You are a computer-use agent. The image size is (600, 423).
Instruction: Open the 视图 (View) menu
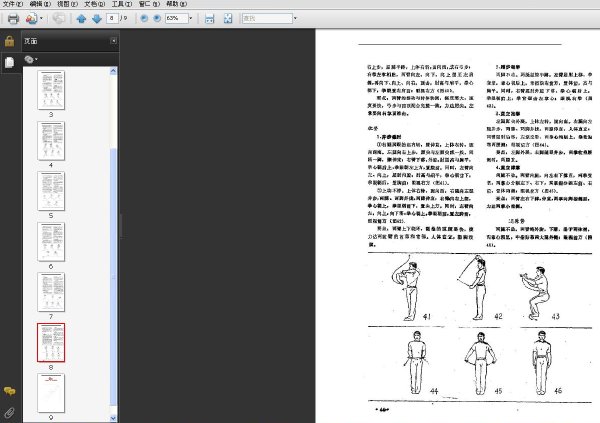coord(67,4)
